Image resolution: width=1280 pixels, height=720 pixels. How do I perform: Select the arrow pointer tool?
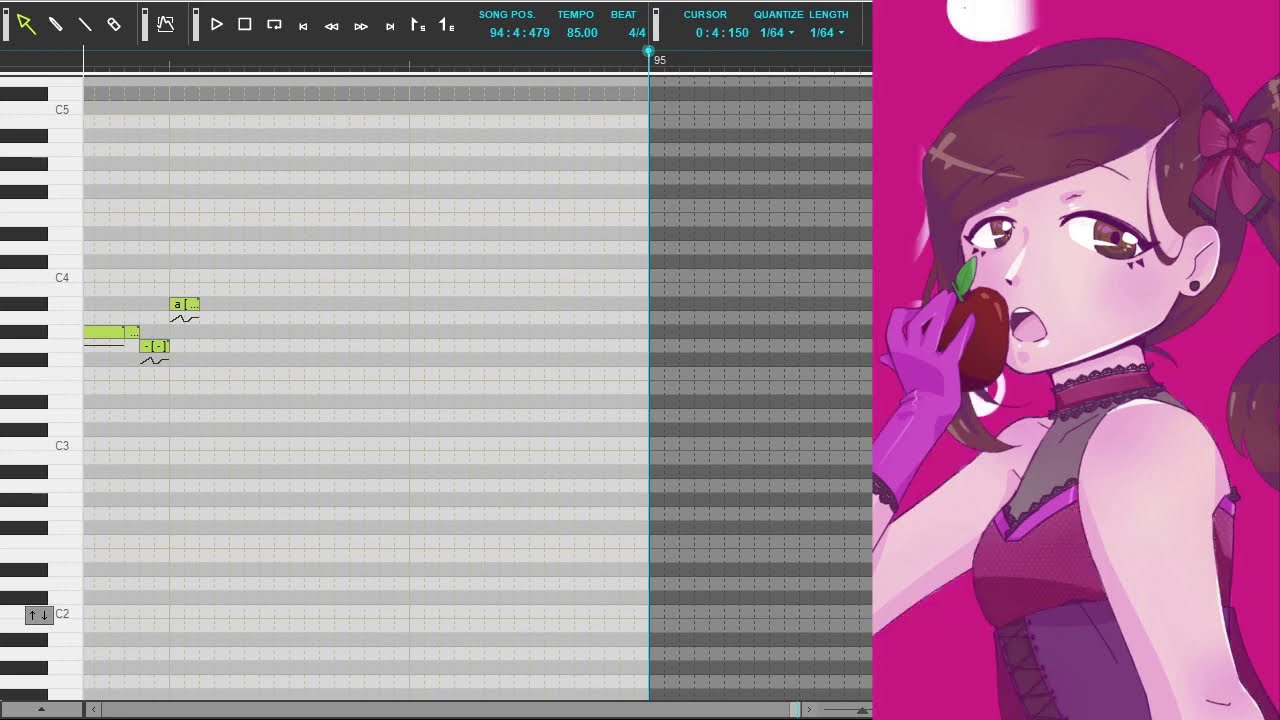[x=26, y=24]
